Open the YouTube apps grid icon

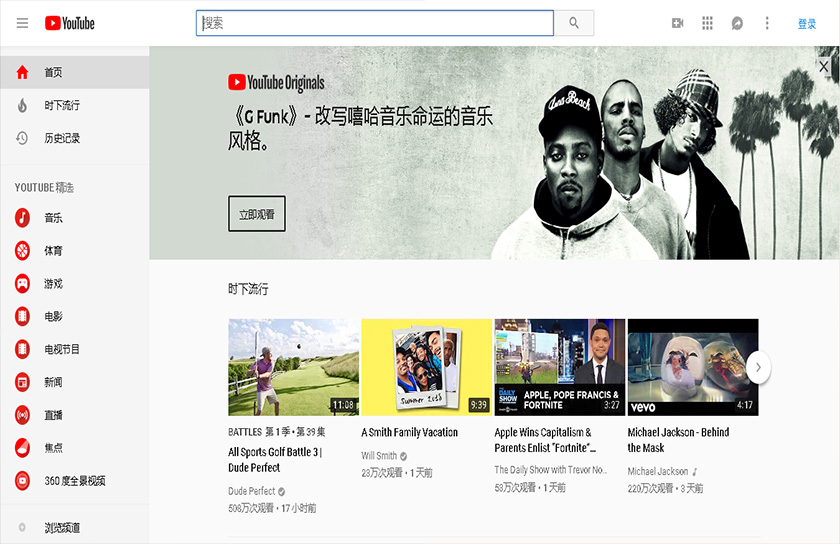[707, 23]
